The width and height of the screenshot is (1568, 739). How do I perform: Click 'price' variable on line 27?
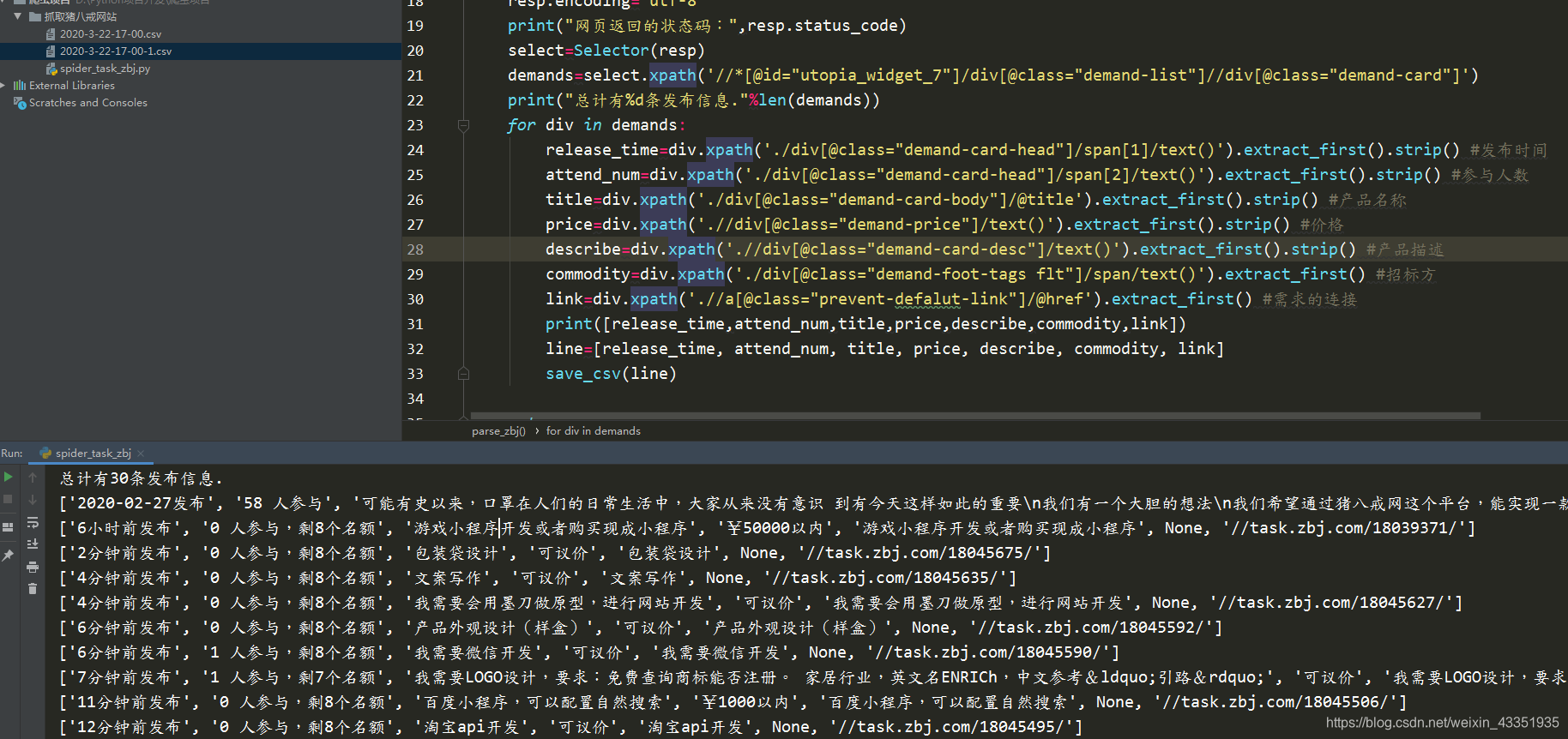569,225
